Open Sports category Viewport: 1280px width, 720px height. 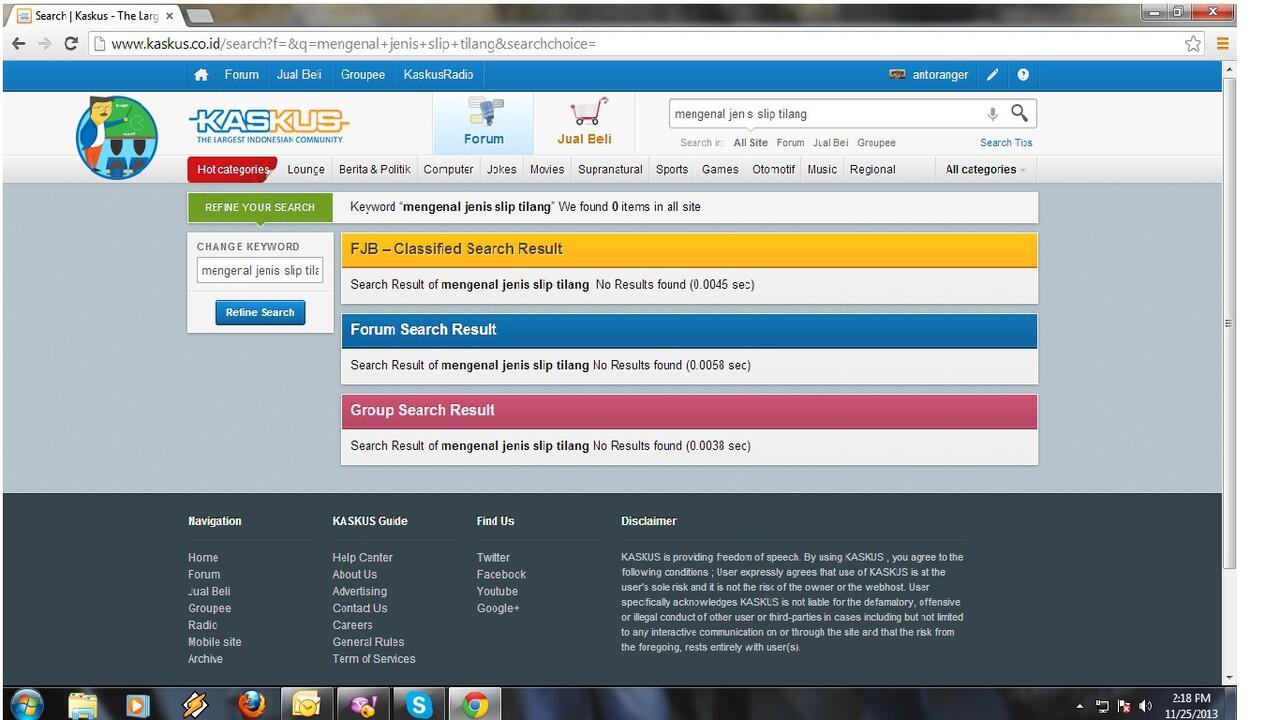click(672, 170)
